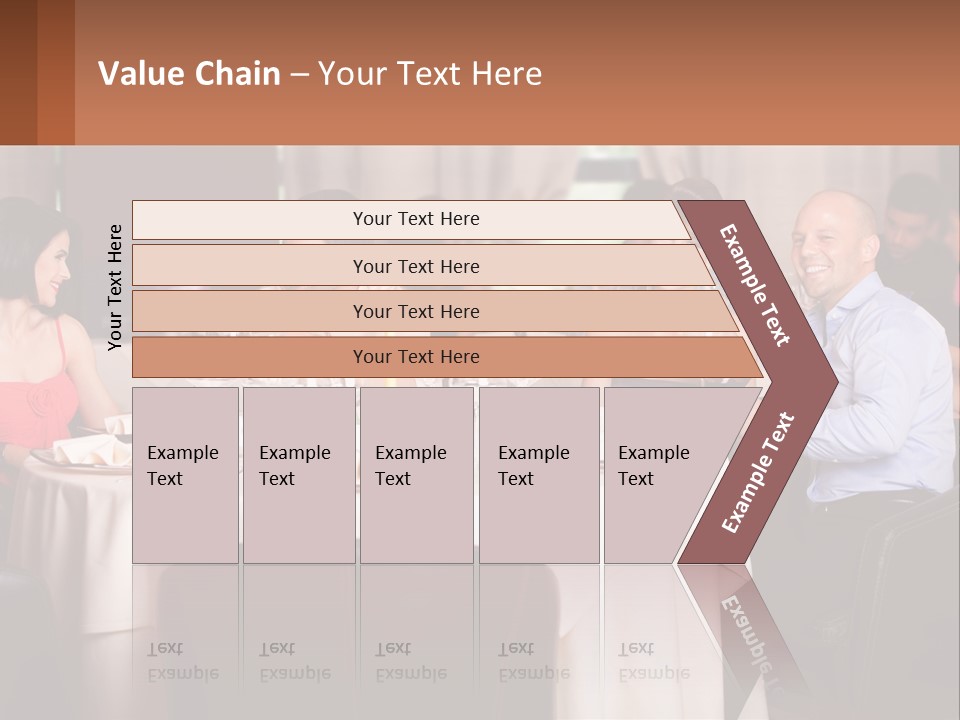
Task: Click the second "Your Text Here" bar
Action: coord(415,266)
